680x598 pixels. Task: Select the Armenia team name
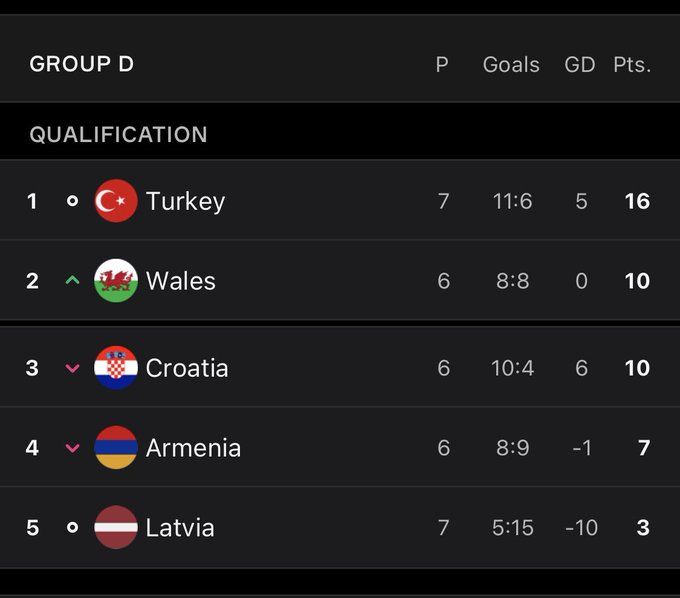point(193,448)
